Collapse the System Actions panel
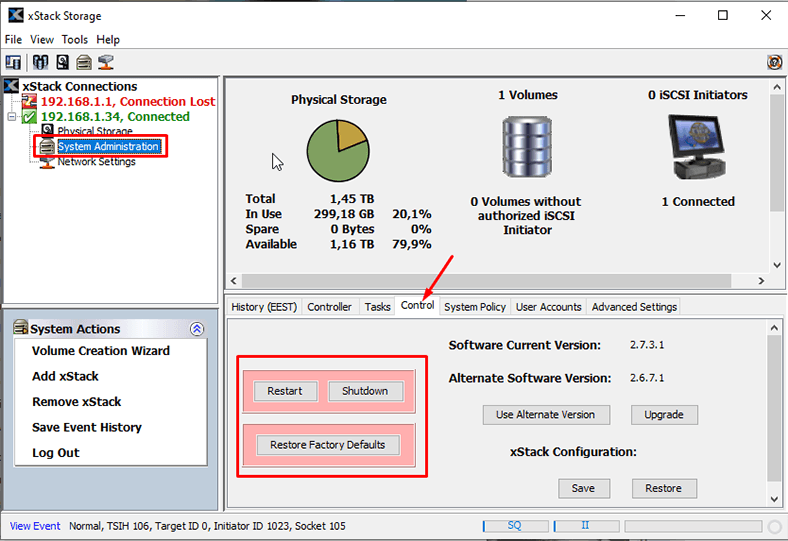The width and height of the screenshot is (788, 541). click(x=196, y=329)
